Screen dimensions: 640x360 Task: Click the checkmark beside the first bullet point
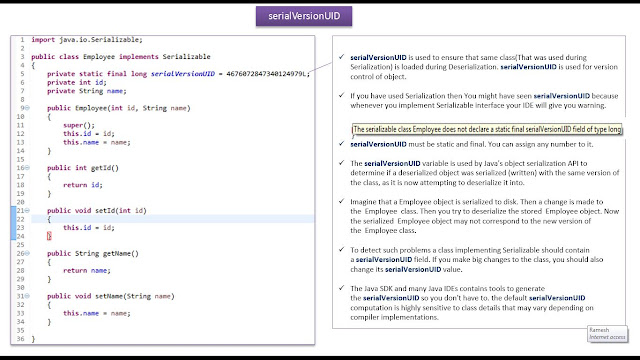342,57
